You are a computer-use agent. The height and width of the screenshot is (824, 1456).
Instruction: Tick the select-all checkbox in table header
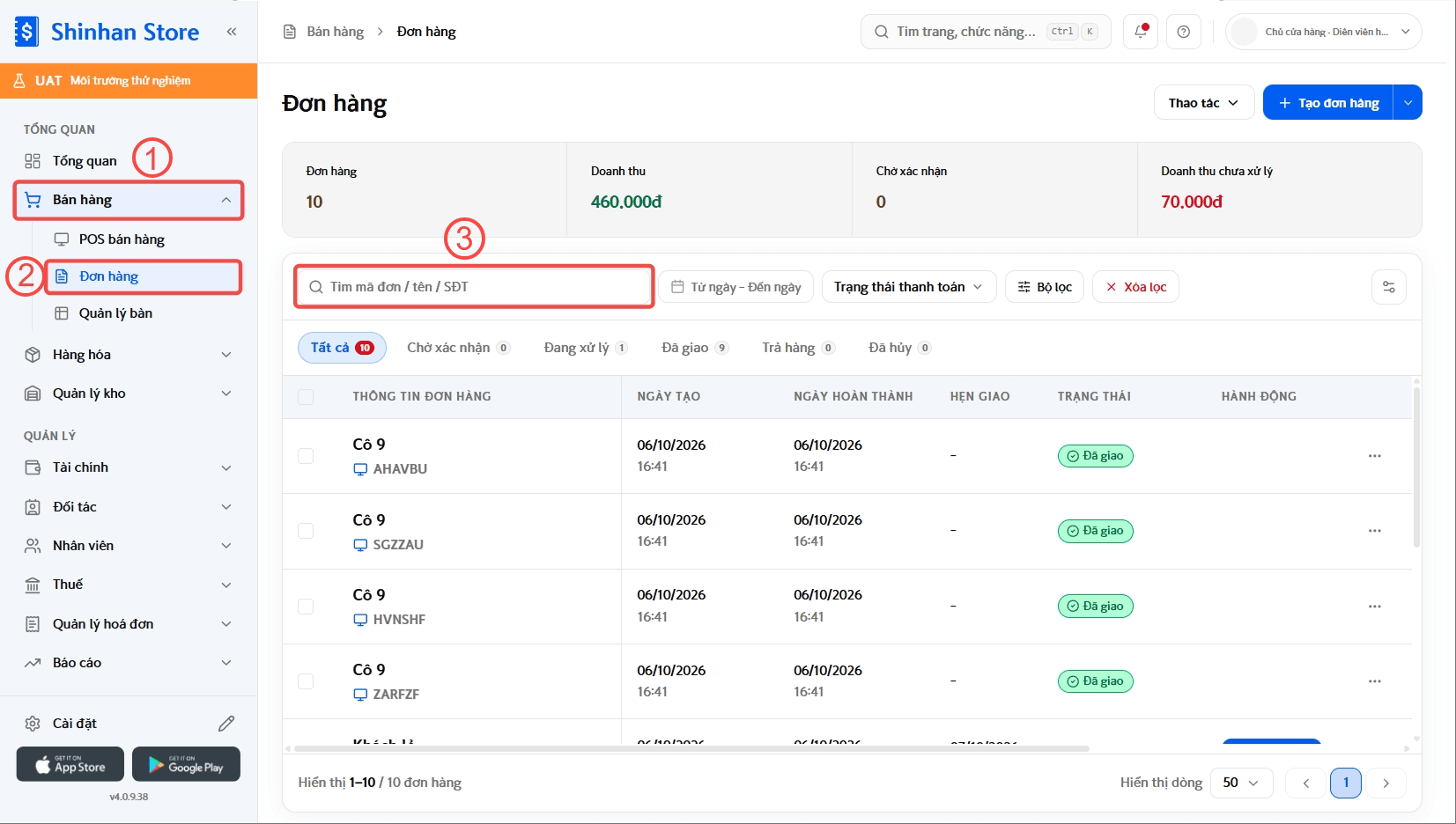point(306,397)
